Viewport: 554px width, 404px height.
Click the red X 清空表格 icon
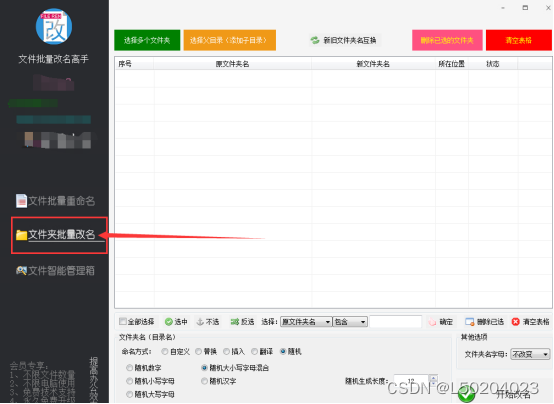pos(515,322)
